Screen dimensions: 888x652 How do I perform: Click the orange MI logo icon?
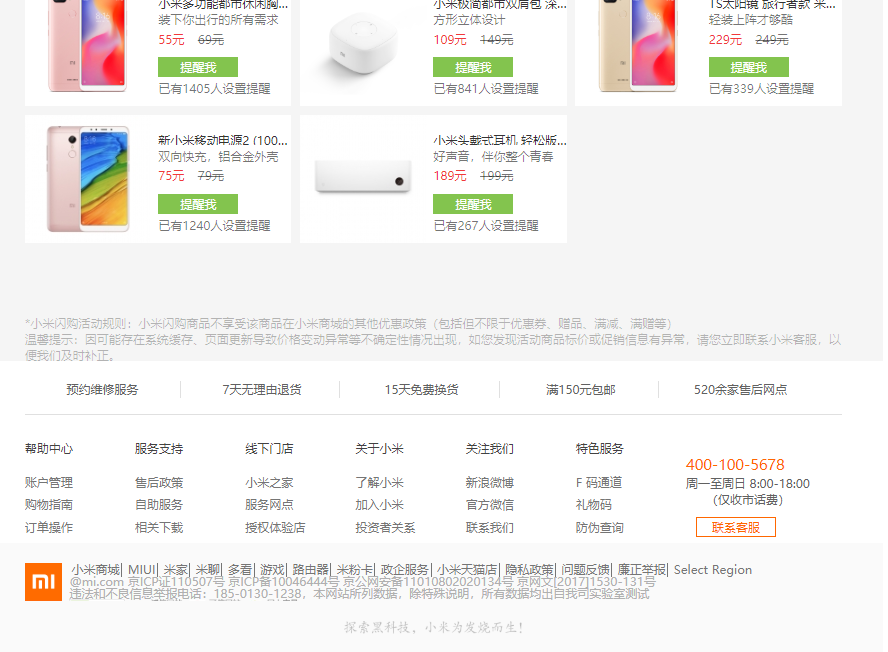pyautogui.click(x=43, y=582)
